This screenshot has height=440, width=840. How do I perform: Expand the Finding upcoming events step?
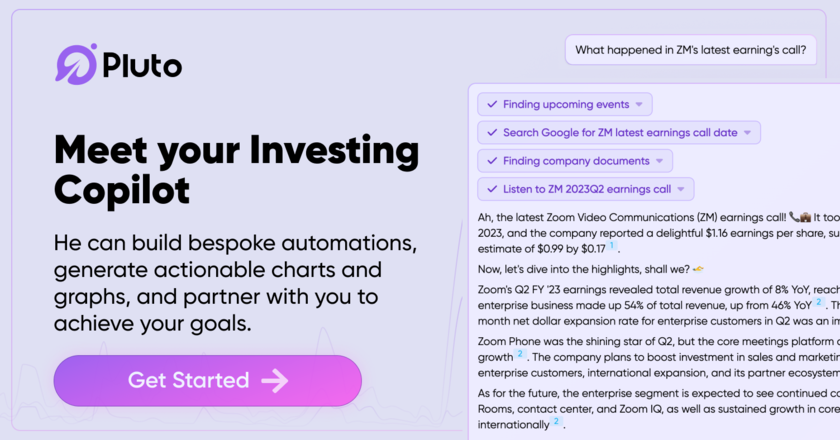640,105
